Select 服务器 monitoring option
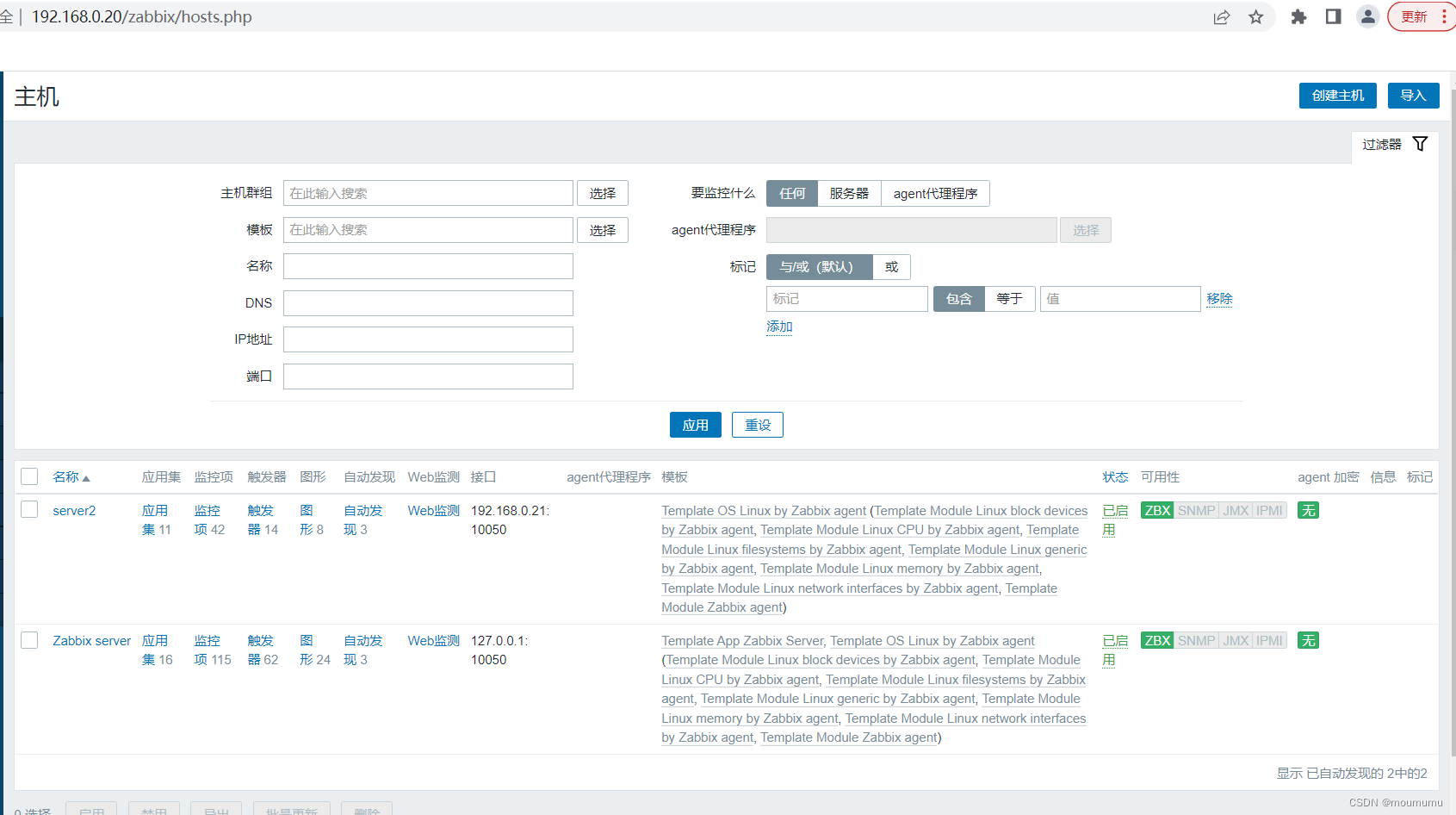The image size is (1456, 815). [849, 193]
